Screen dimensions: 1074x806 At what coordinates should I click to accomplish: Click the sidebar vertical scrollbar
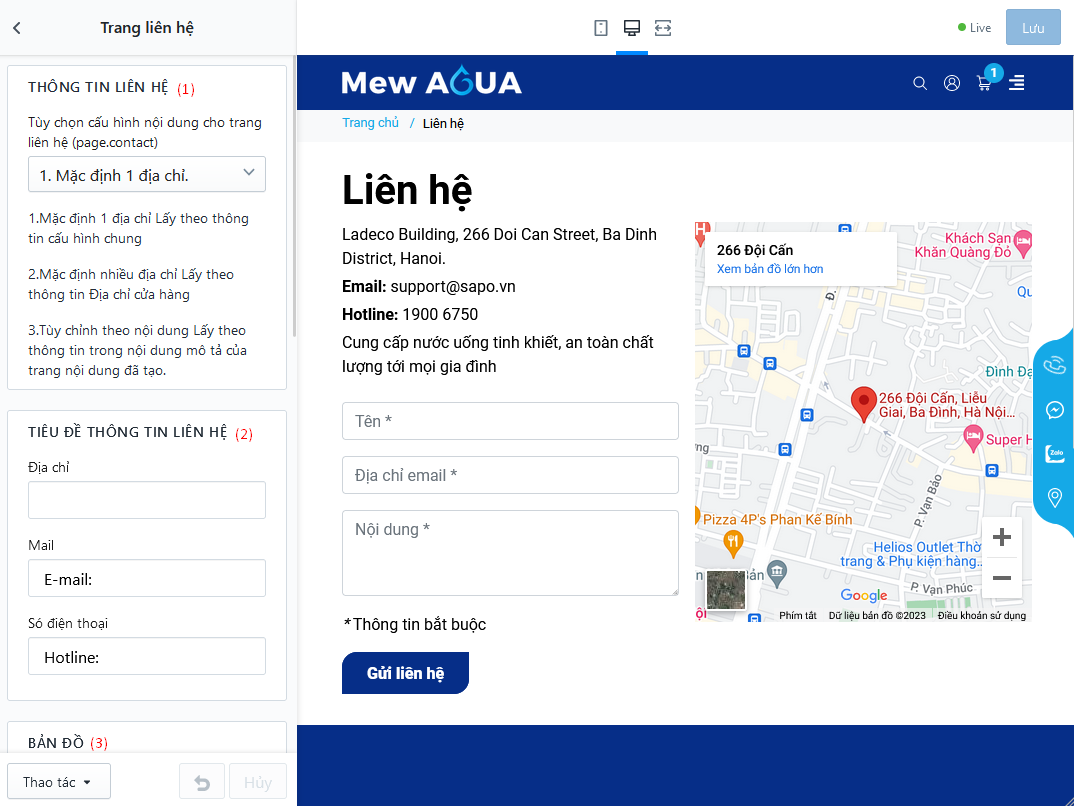294,197
